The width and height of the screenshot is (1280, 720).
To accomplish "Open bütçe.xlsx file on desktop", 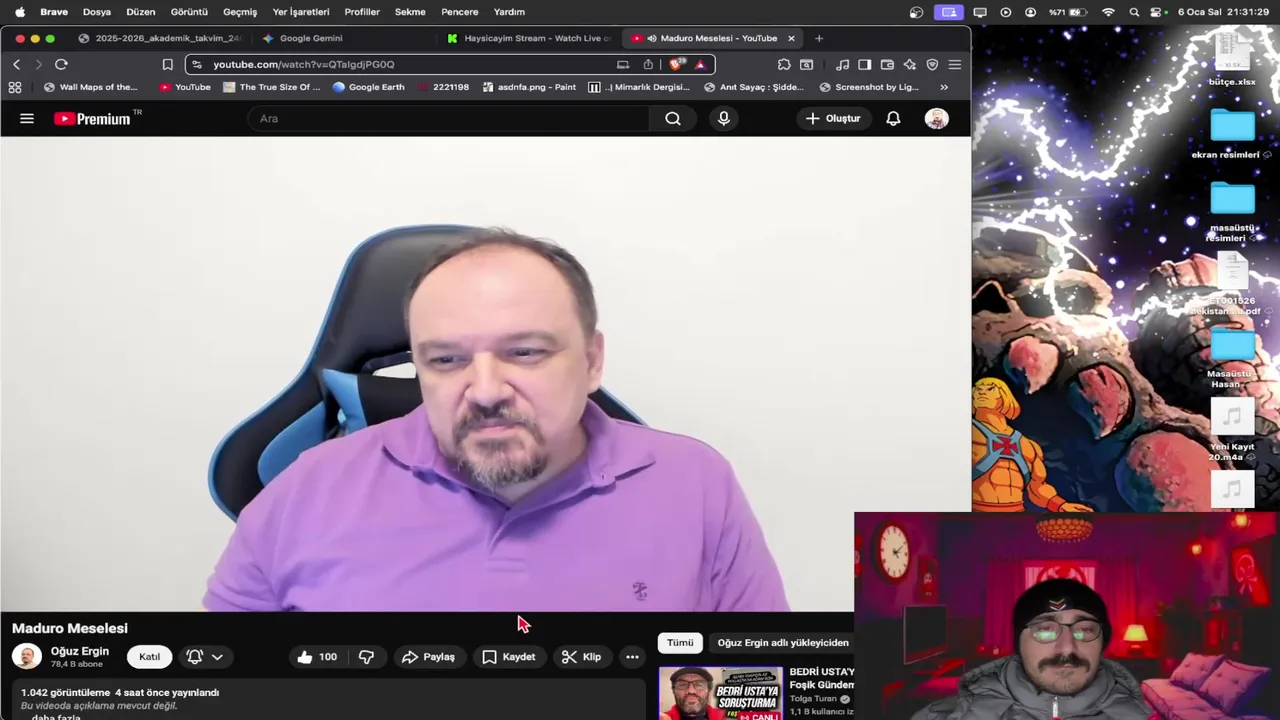I will coord(1232,60).
